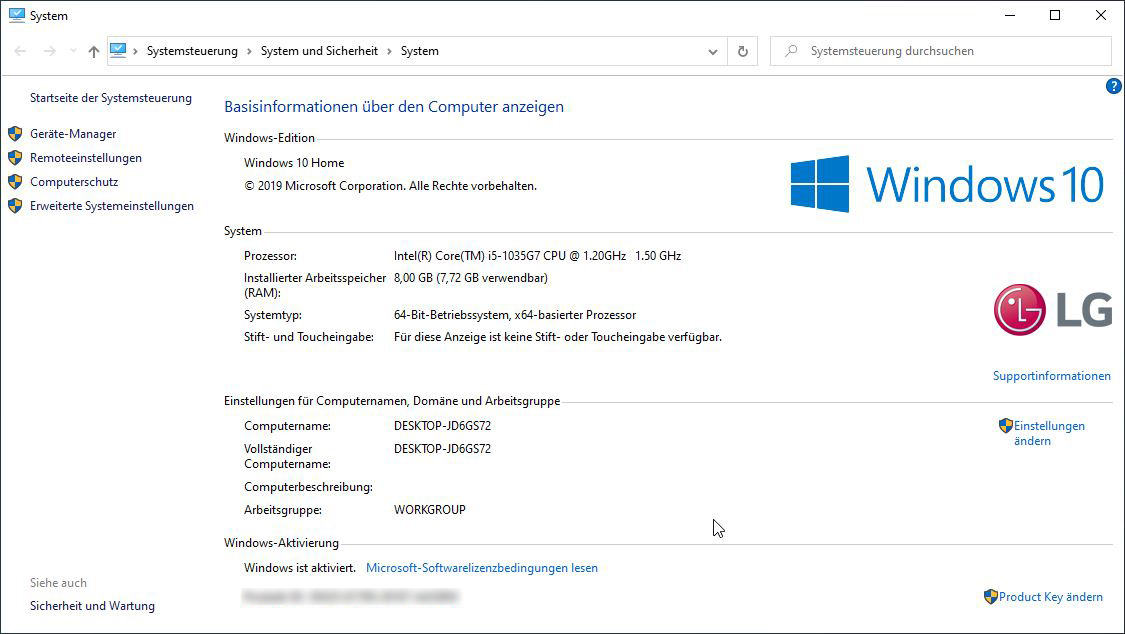The height and width of the screenshot is (634, 1125).
Task: Click the Systemsteuerung durchsuchen search field
Action: pos(941,51)
